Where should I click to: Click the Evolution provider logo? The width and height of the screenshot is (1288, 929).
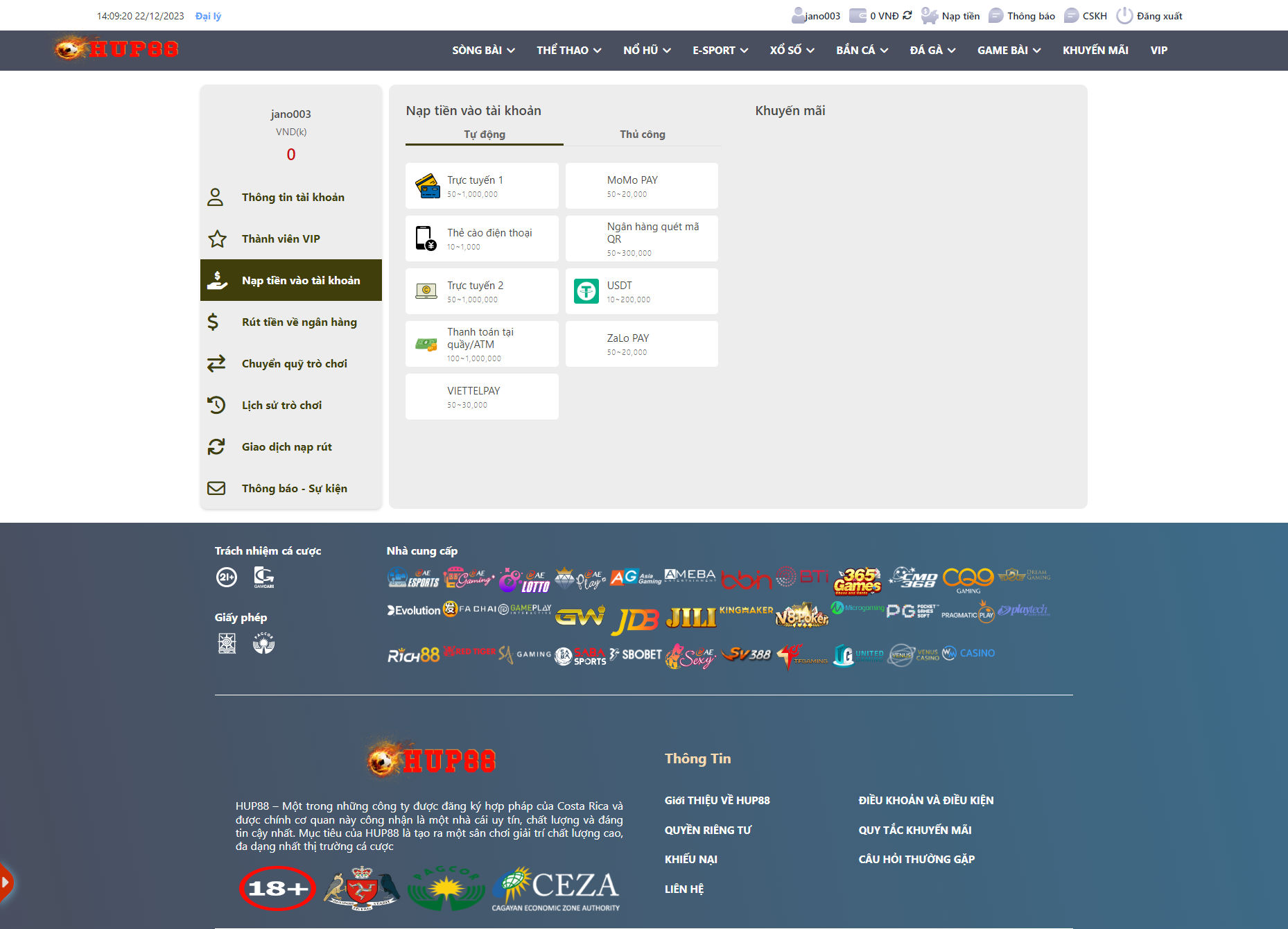pos(414,610)
